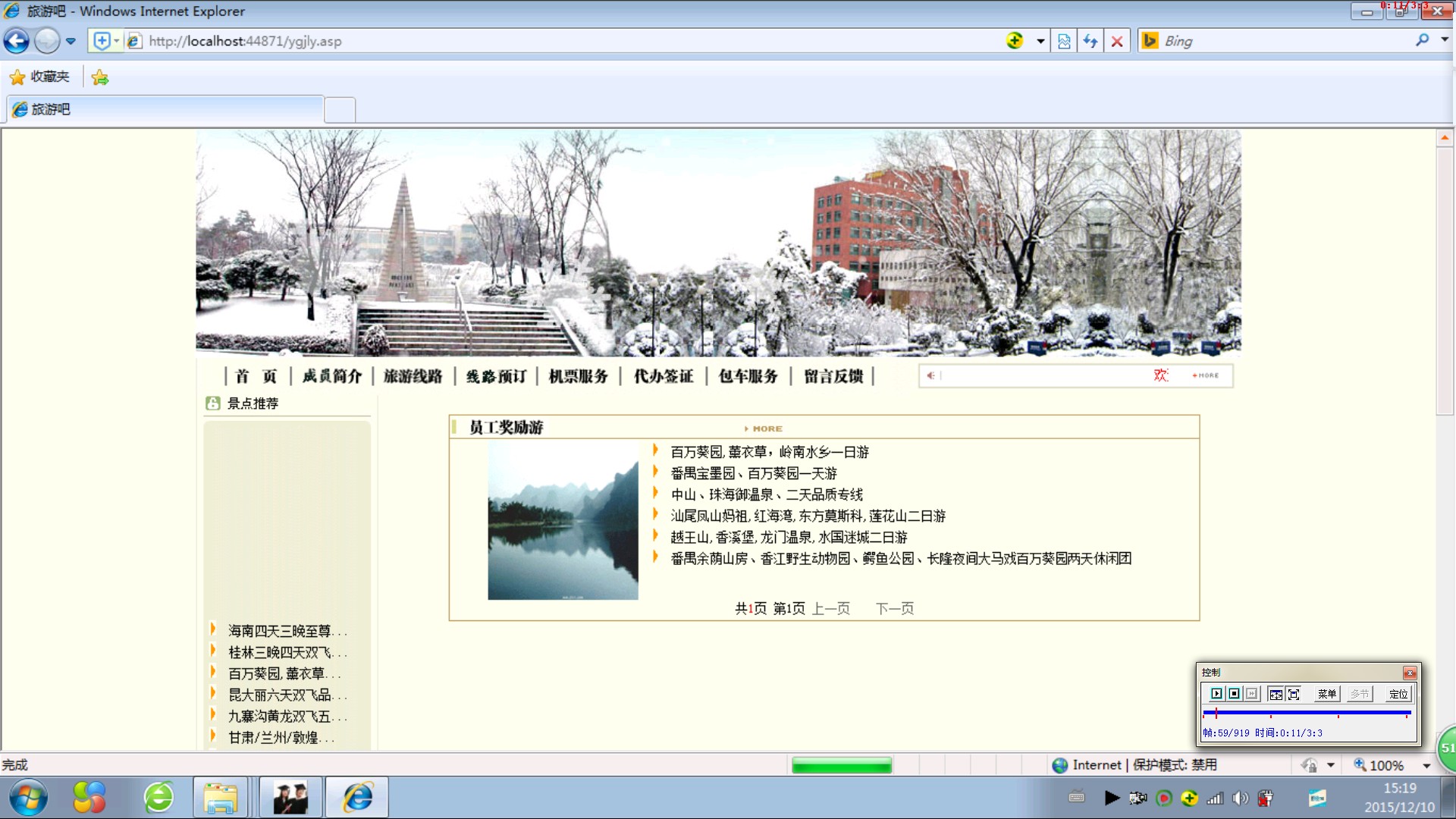Open the file explorer folder taskbar icon
Viewport: 1456px width, 819px height.
click(x=221, y=798)
